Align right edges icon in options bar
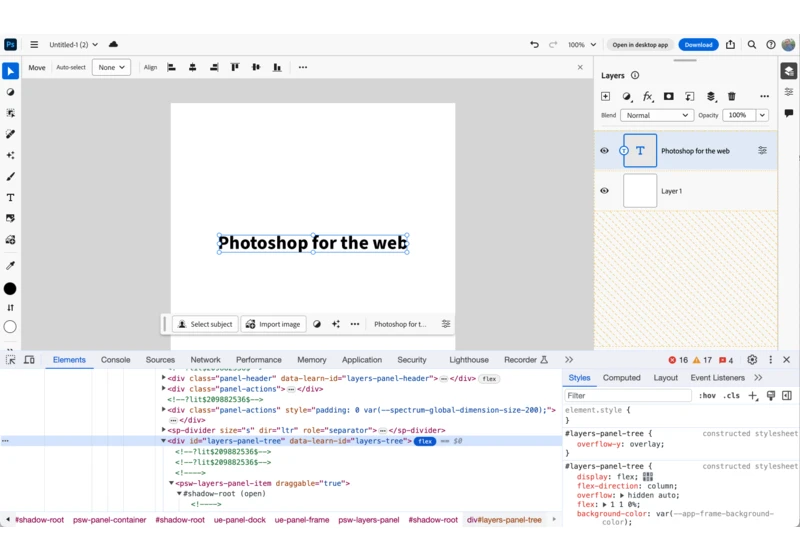This screenshot has height=560, width=800. (x=214, y=67)
